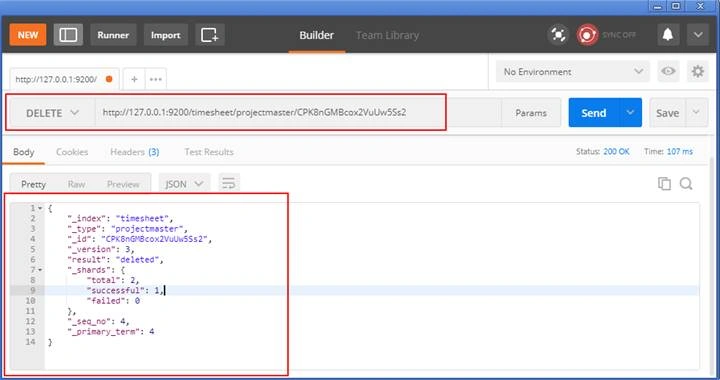Click the "_seq_no": 4 line
Image resolution: width=720 pixels, height=380 pixels.
click(98, 321)
